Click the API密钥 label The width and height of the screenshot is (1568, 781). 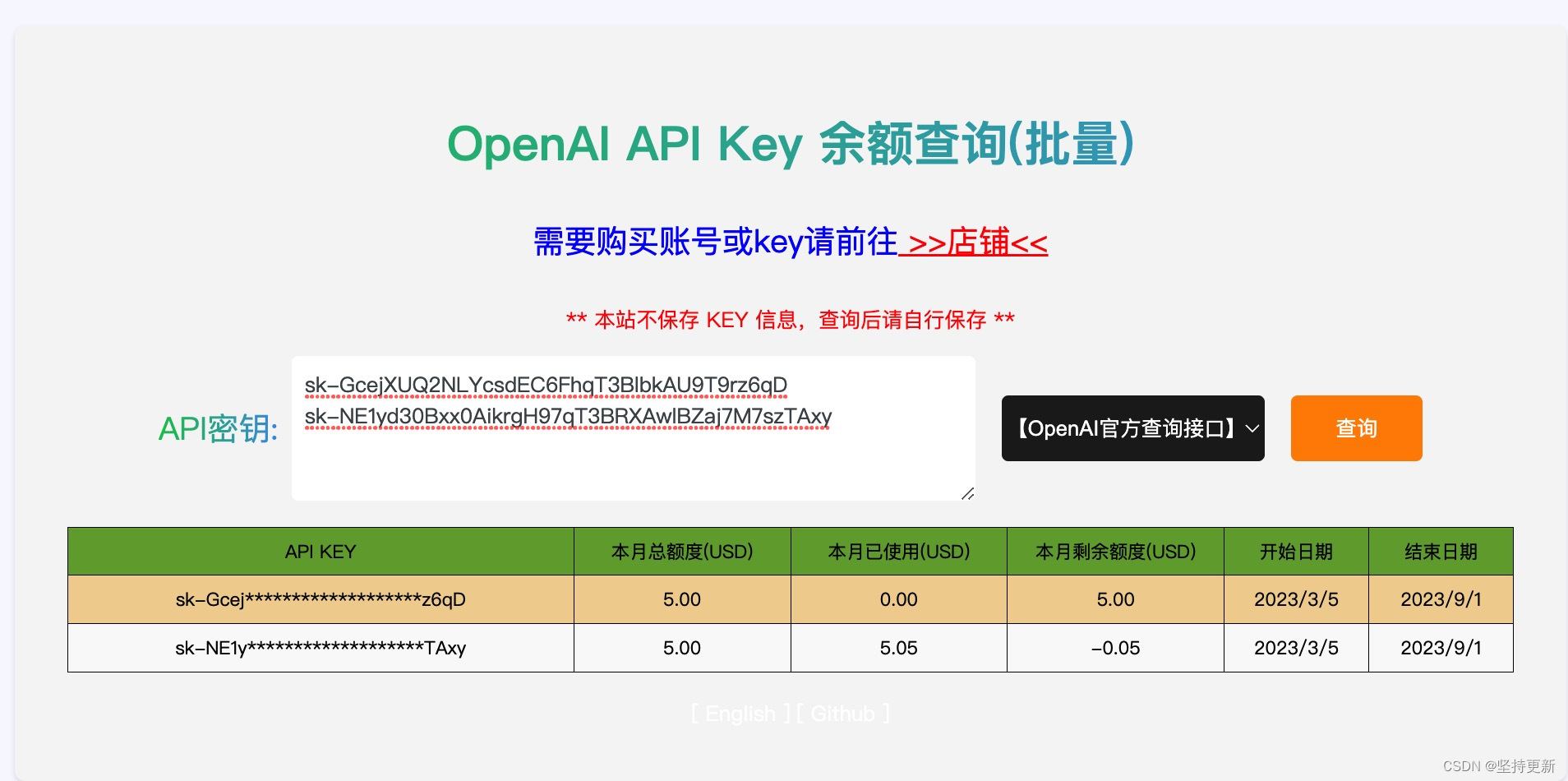tap(219, 429)
